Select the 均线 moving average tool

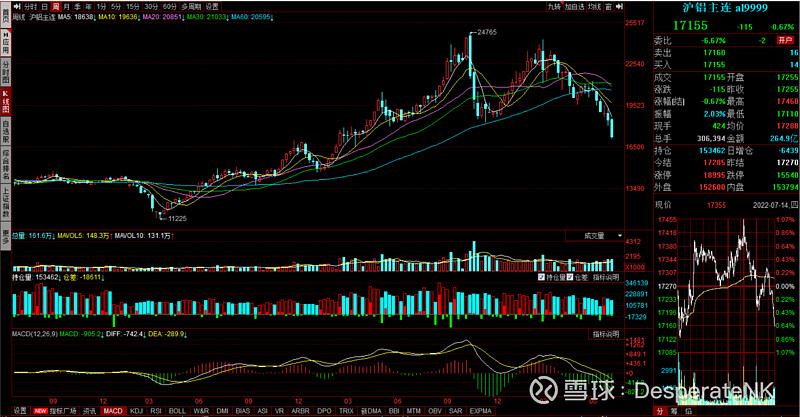(x=595, y=6)
